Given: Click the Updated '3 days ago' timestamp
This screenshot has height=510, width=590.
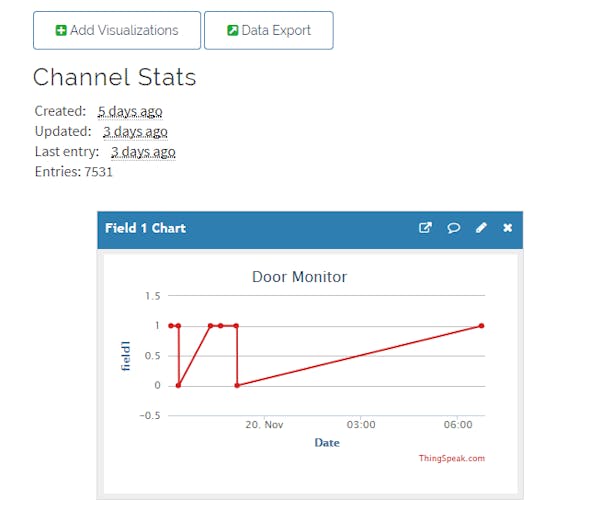Looking at the screenshot, I should point(135,132).
